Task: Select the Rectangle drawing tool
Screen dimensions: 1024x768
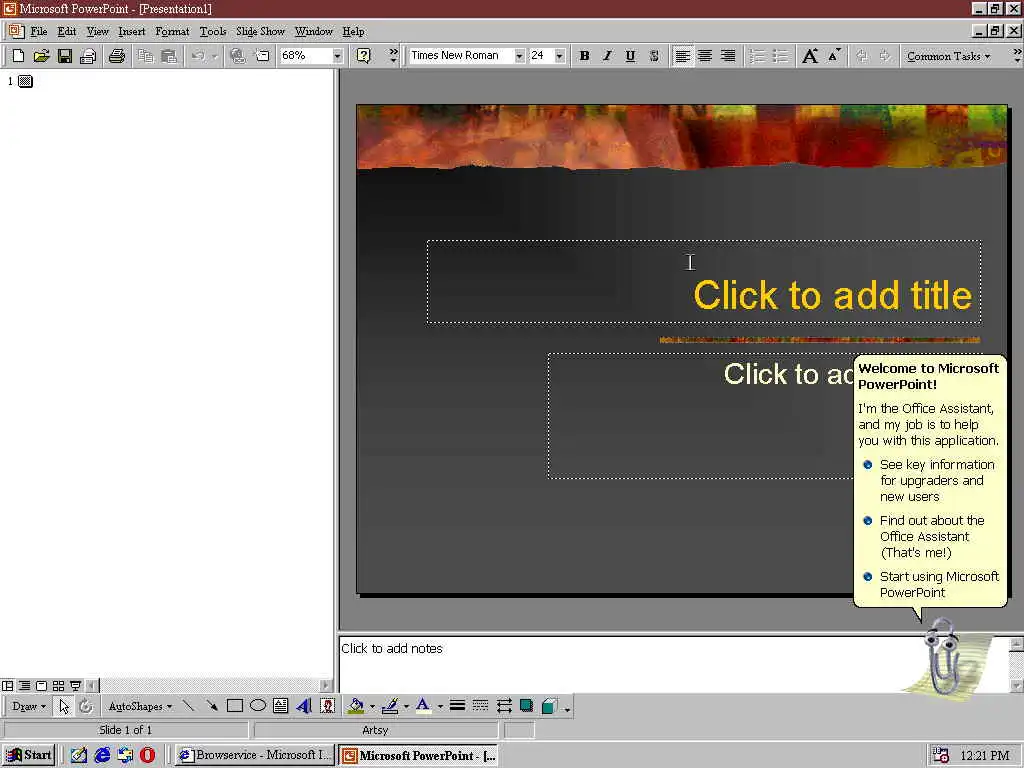Action: click(234, 706)
